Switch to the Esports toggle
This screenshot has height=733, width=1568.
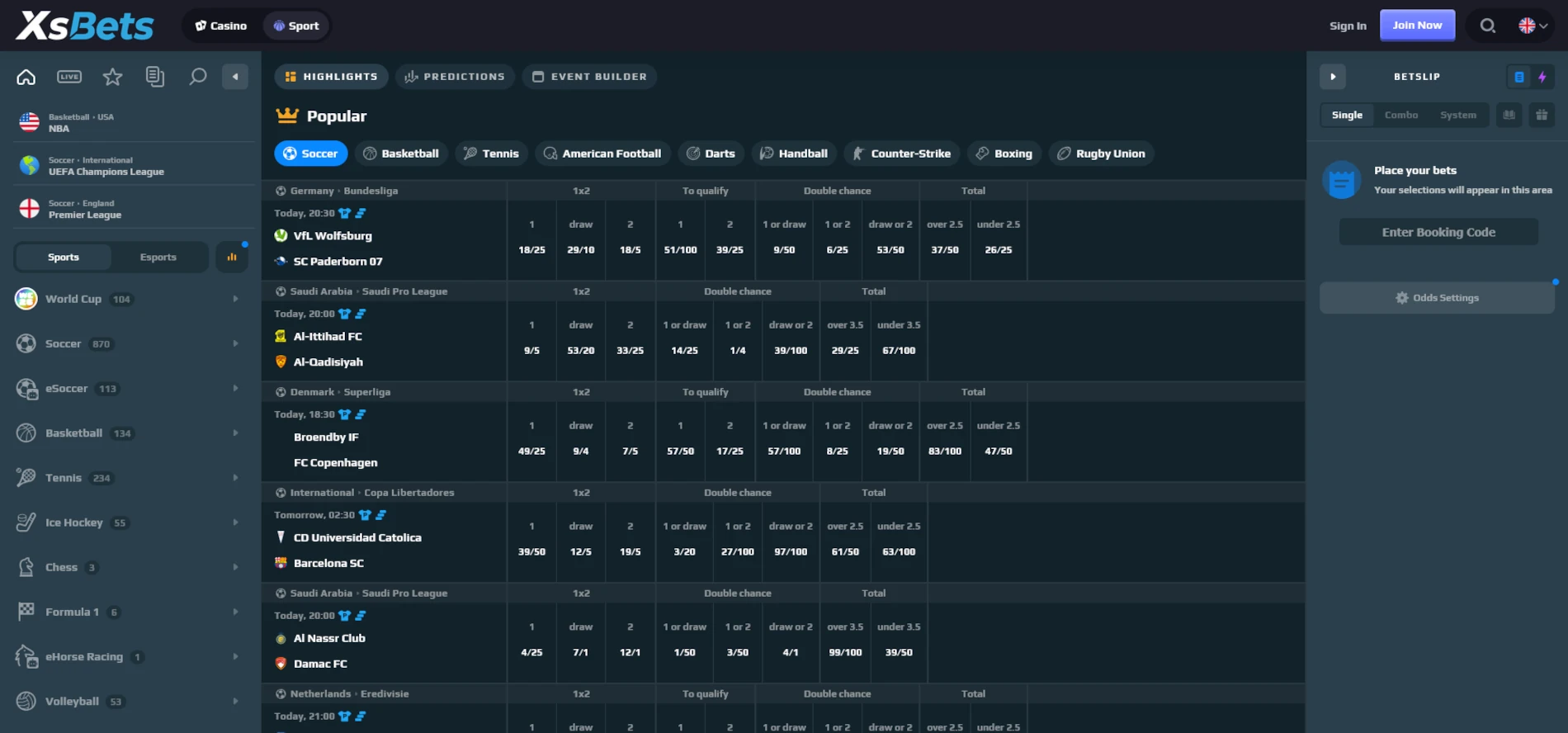(x=158, y=257)
